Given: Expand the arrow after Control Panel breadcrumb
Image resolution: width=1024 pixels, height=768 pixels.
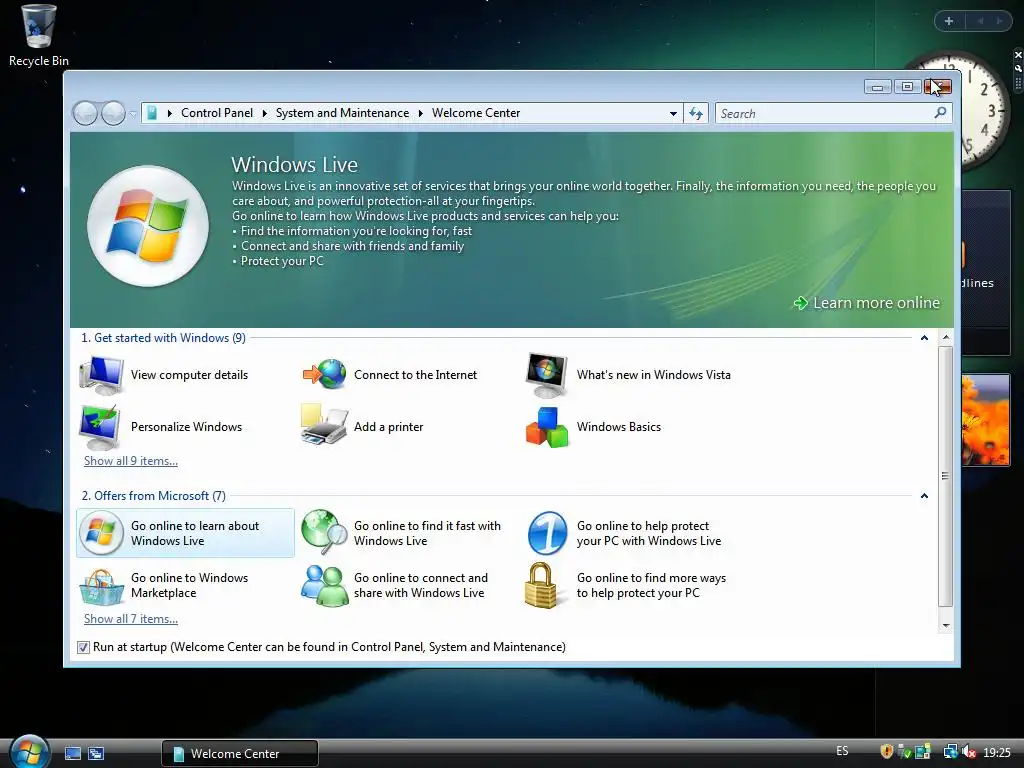Looking at the screenshot, I should (264, 113).
